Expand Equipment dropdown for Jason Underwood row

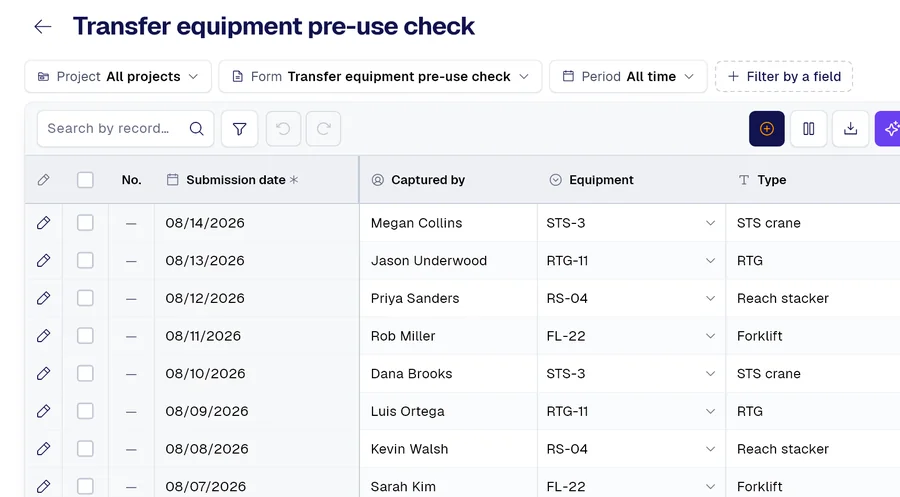click(x=710, y=261)
